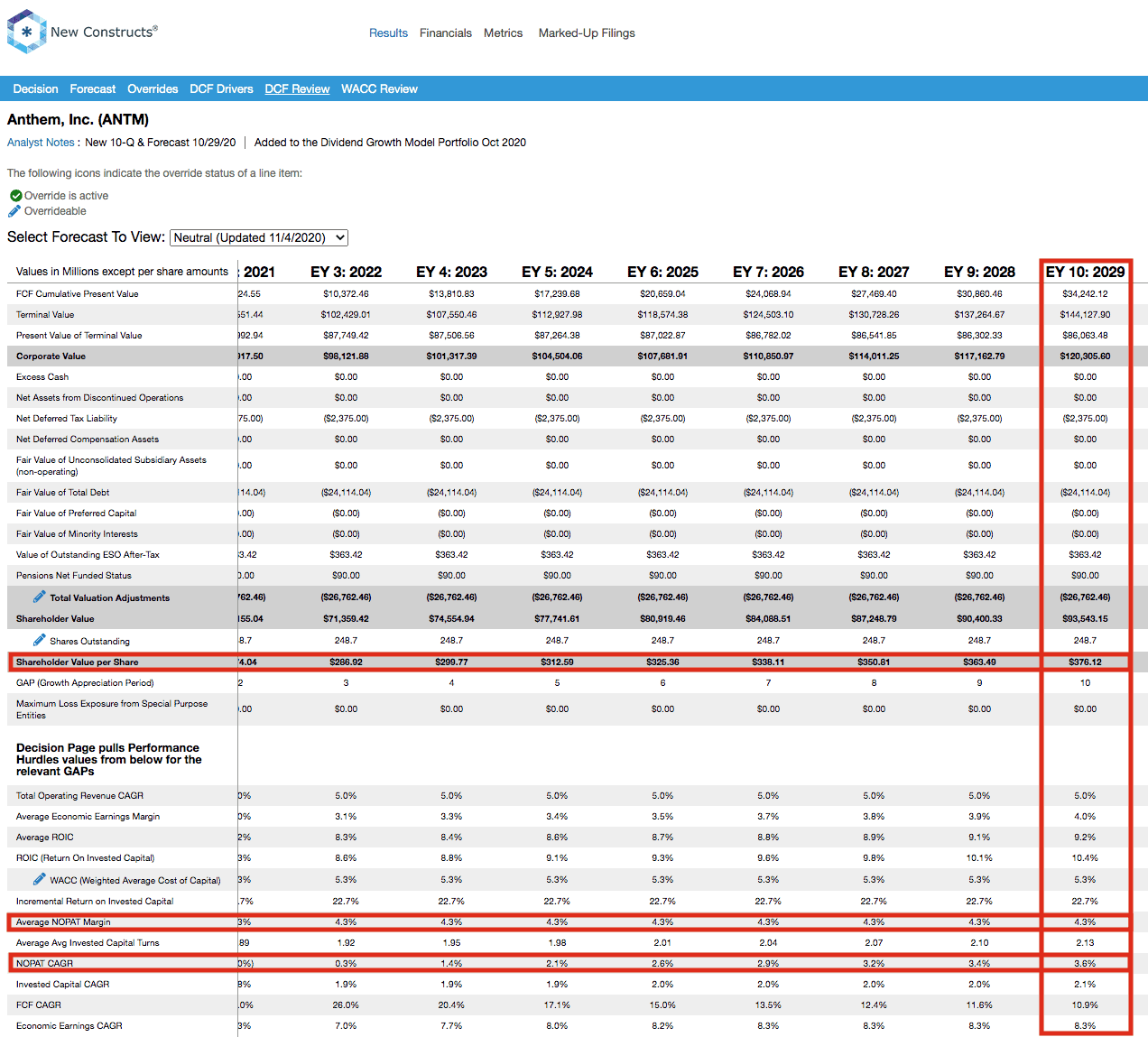This screenshot has width=1148, height=1037.
Task: Click the $93,543.15 shareholder value cell
Action: pyautogui.click(x=1085, y=619)
